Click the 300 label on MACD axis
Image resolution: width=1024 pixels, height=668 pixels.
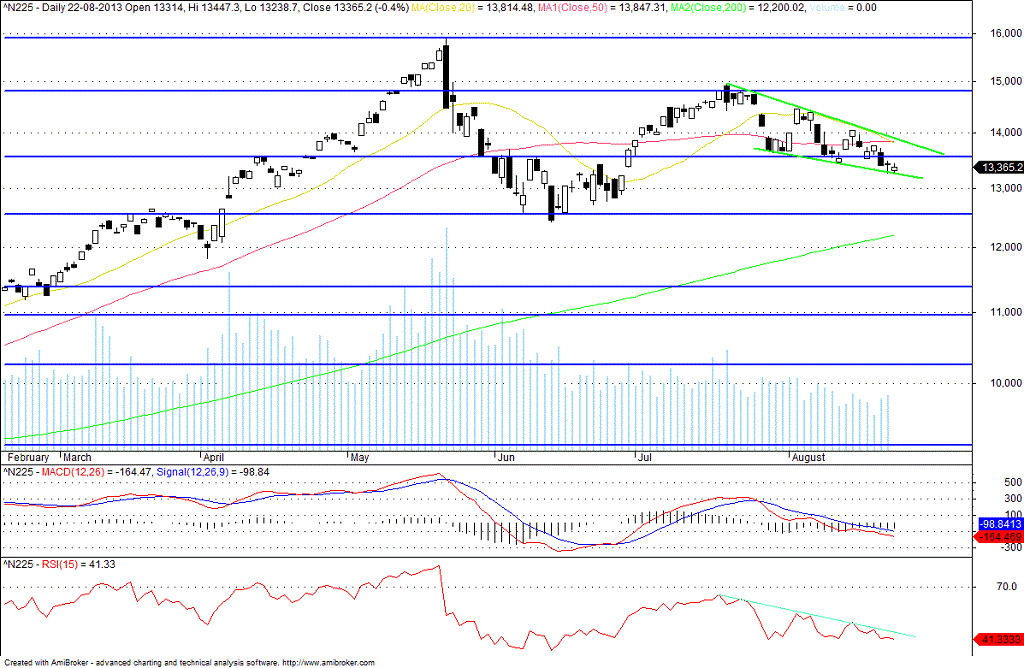pyautogui.click(x=1013, y=499)
